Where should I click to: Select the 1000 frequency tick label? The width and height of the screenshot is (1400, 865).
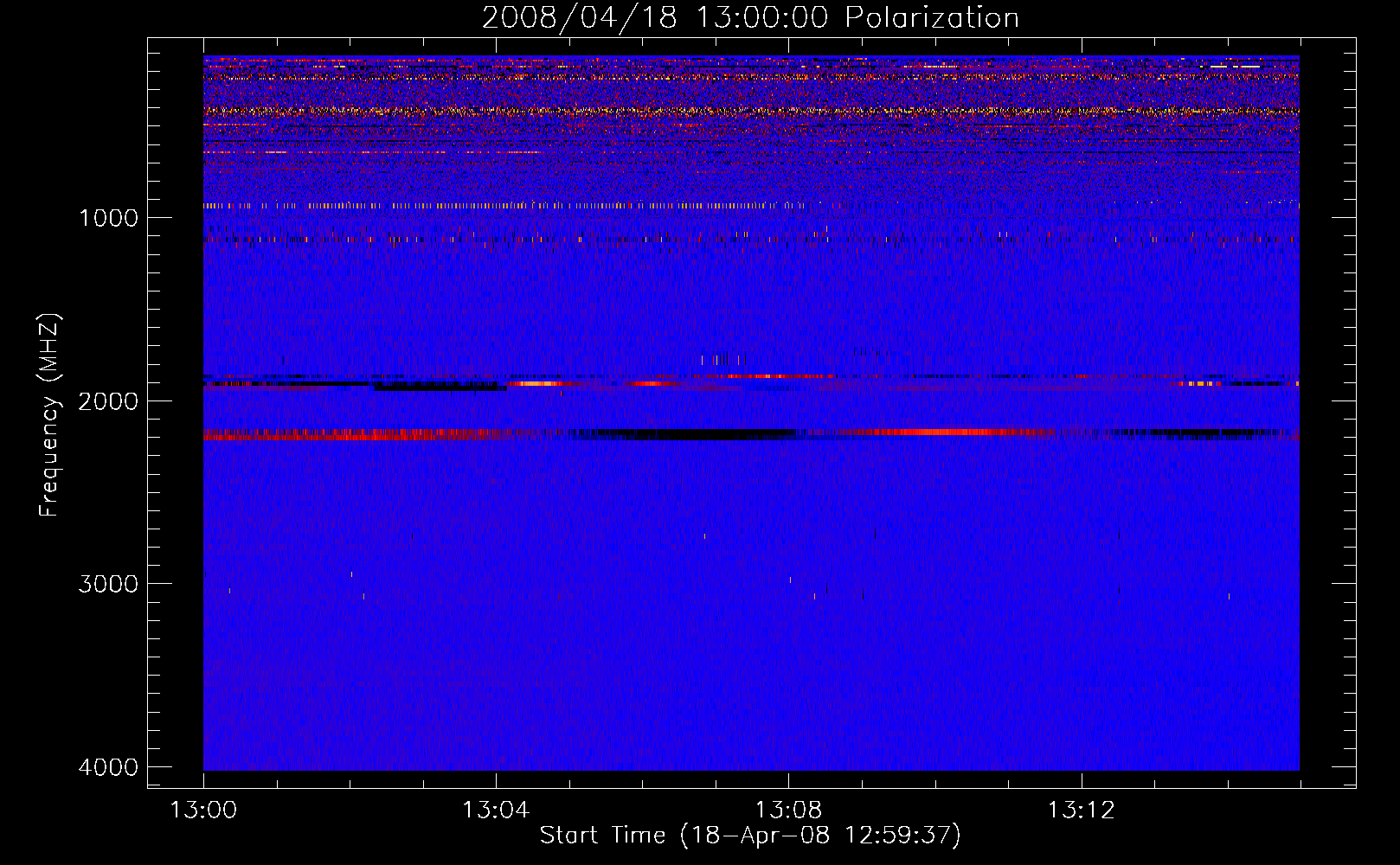pyautogui.click(x=108, y=217)
